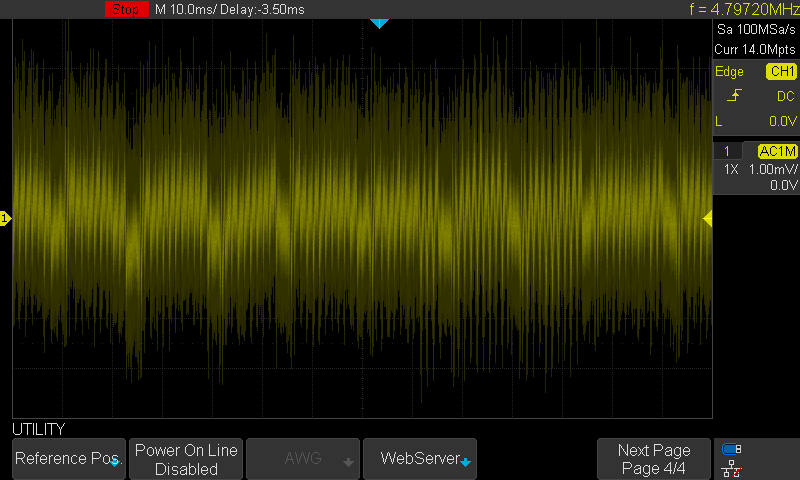The width and height of the screenshot is (800, 480).
Task: Click the 1.00mV/ vertical scale value
Action: (x=772, y=169)
